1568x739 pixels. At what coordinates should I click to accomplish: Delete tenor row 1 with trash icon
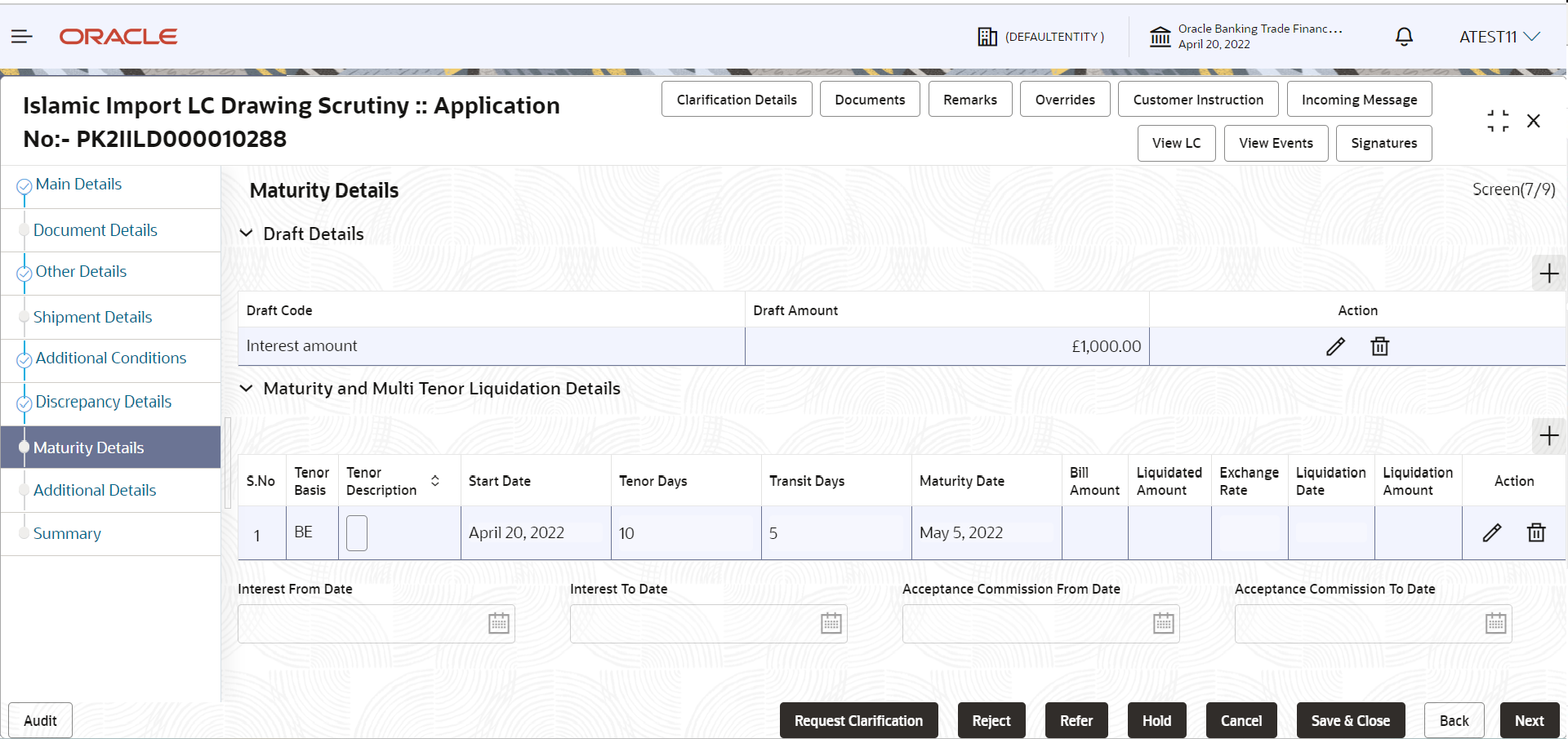coord(1536,532)
